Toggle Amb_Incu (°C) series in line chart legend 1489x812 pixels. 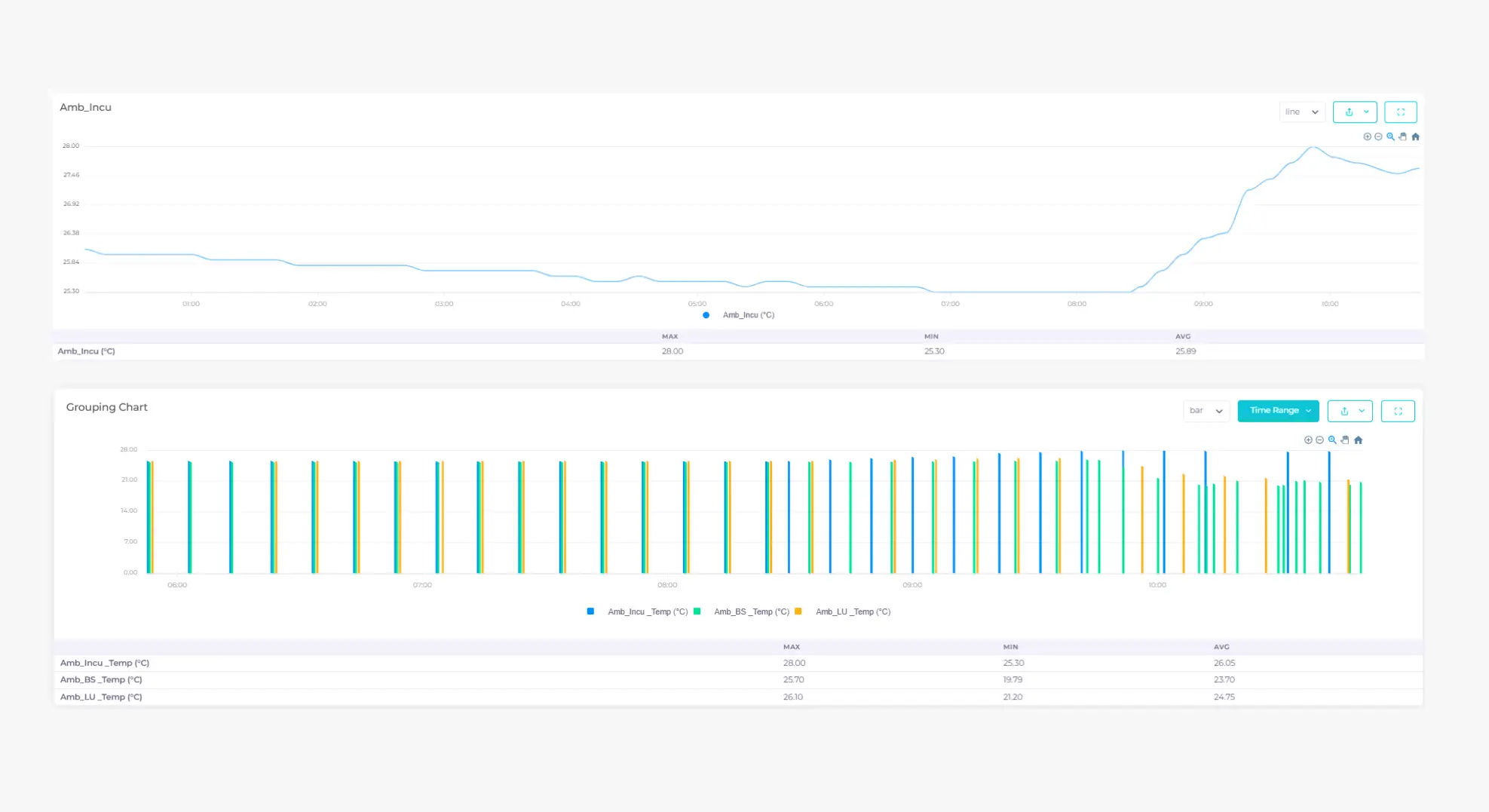740,315
